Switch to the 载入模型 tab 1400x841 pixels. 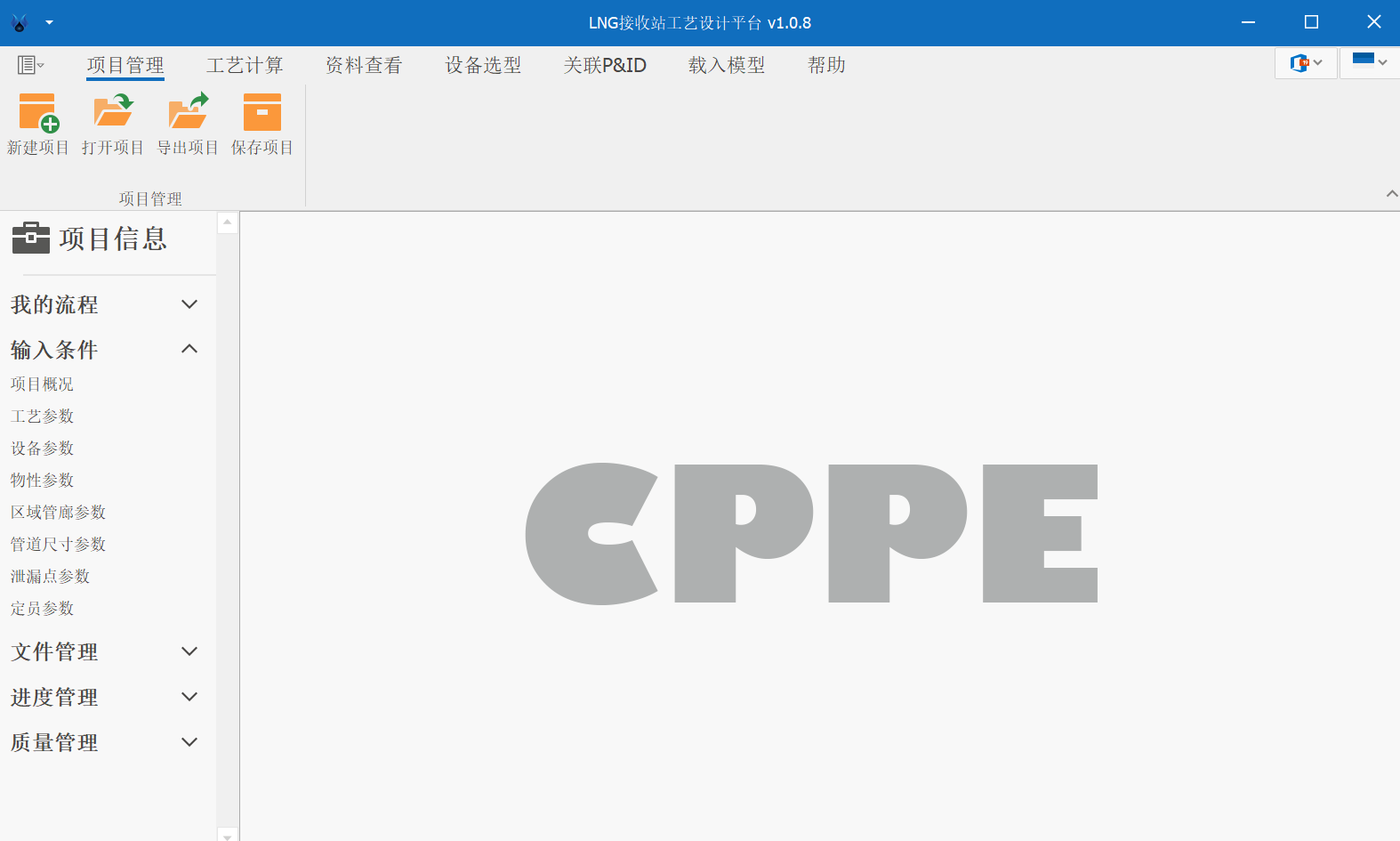(x=727, y=65)
